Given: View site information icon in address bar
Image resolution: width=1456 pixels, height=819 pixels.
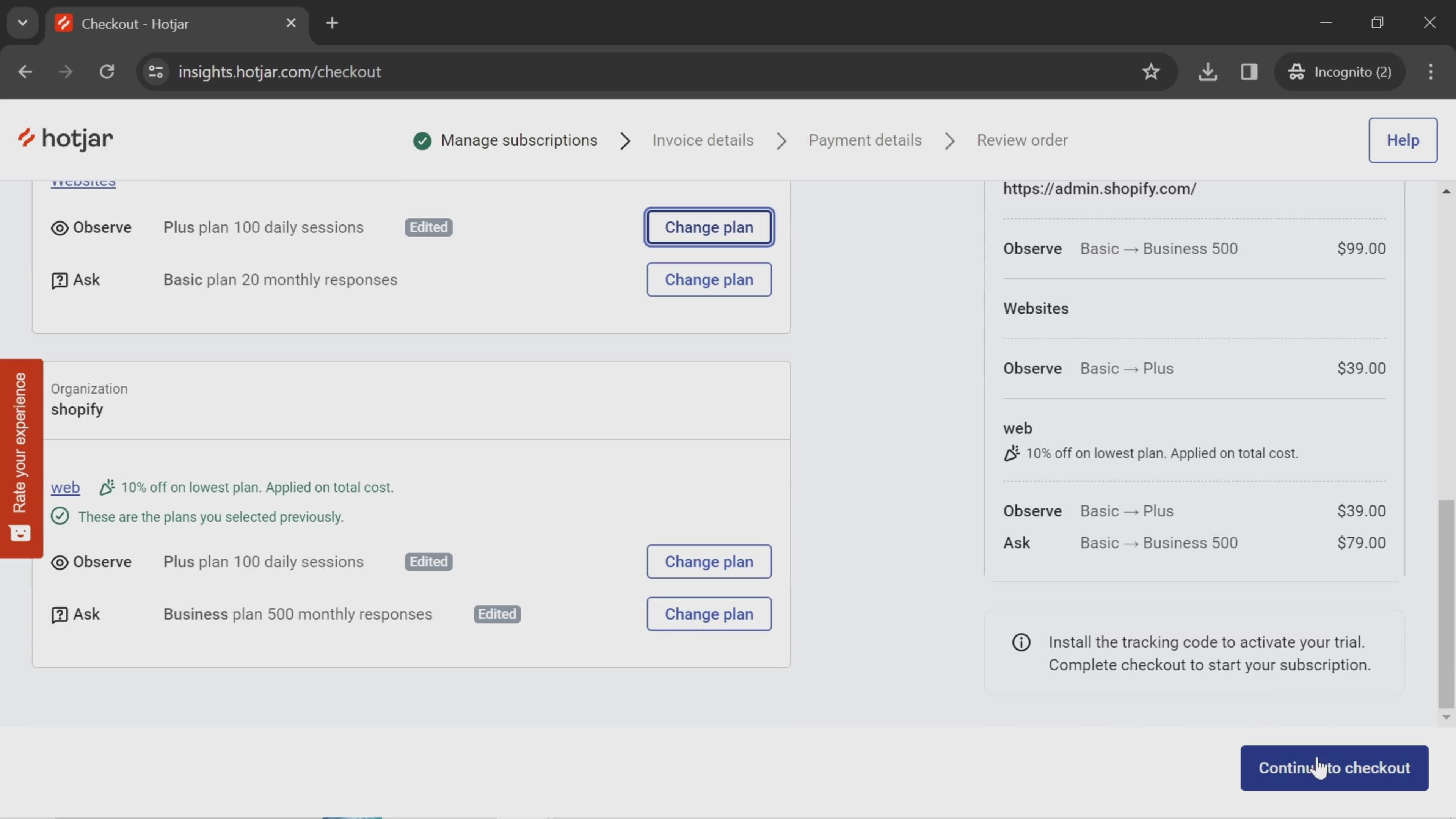Looking at the screenshot, I should 155,72.
